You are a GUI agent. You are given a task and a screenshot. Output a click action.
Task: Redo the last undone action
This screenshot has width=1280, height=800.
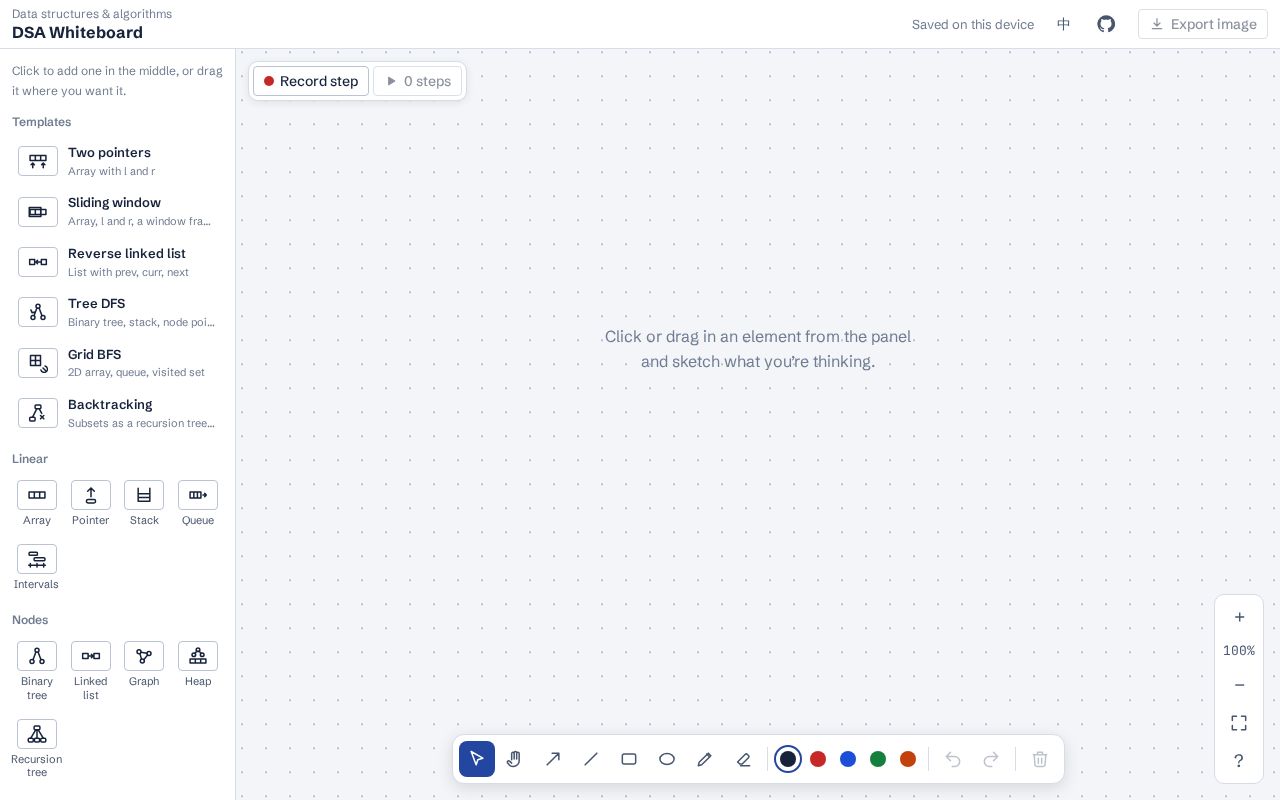click(x=991, y=759)
